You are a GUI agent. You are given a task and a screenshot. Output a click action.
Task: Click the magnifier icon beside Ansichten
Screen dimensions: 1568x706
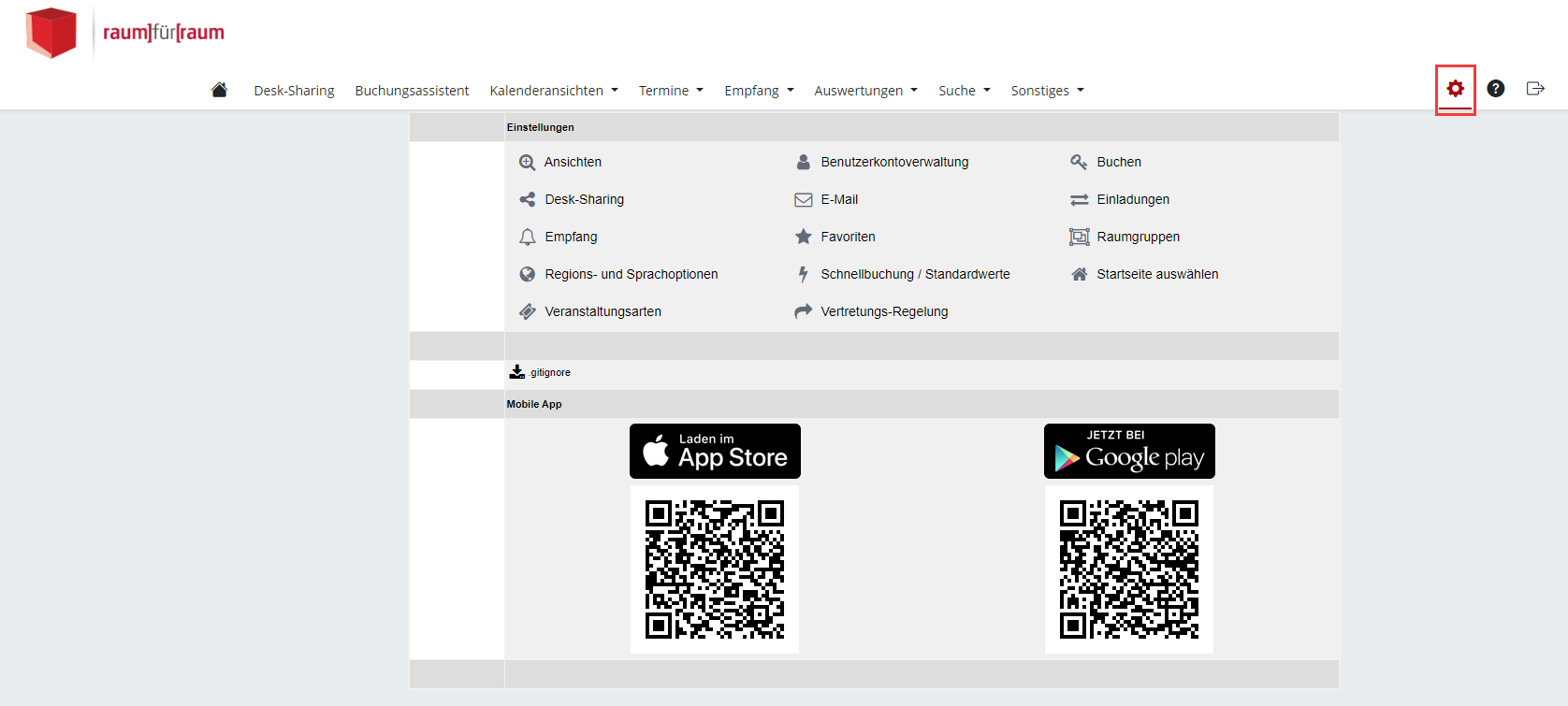coord(528,163)
